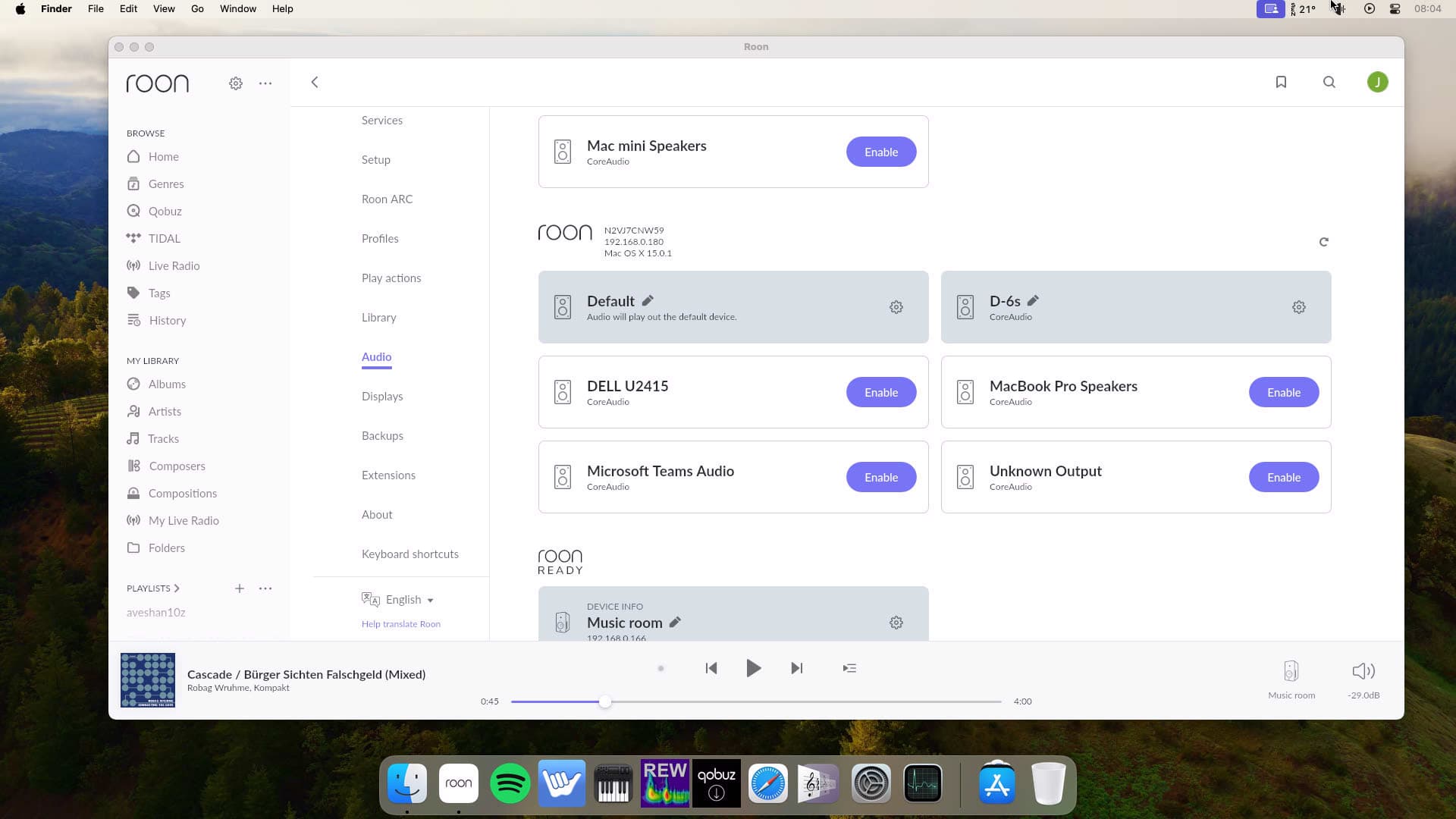
Task: Open device settings gear for Default
Action: [x=896, y=307]
